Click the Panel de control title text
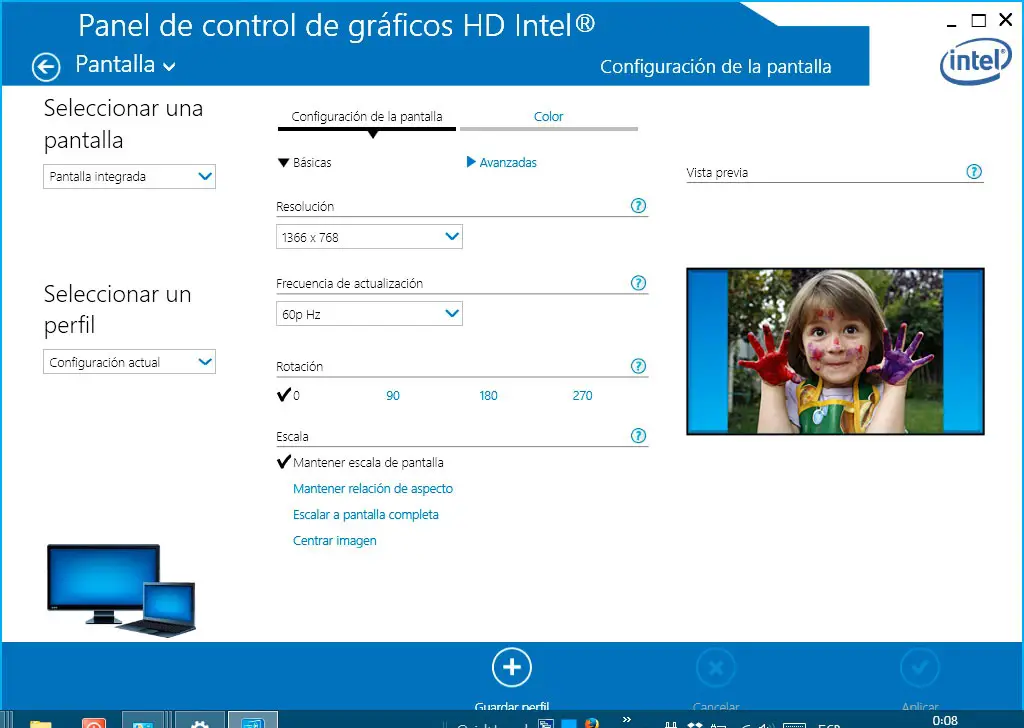This screenshot has height=728, width=1024. click(336, 26)
